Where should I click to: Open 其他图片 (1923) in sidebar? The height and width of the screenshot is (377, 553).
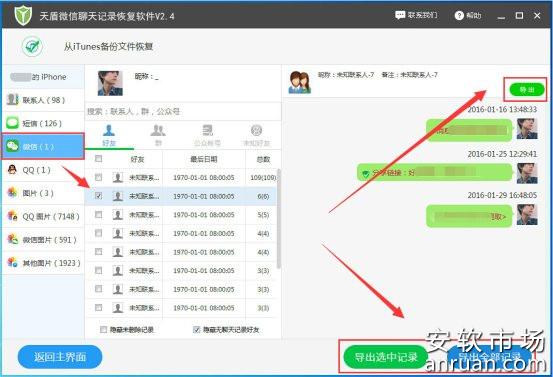[43, 263]
